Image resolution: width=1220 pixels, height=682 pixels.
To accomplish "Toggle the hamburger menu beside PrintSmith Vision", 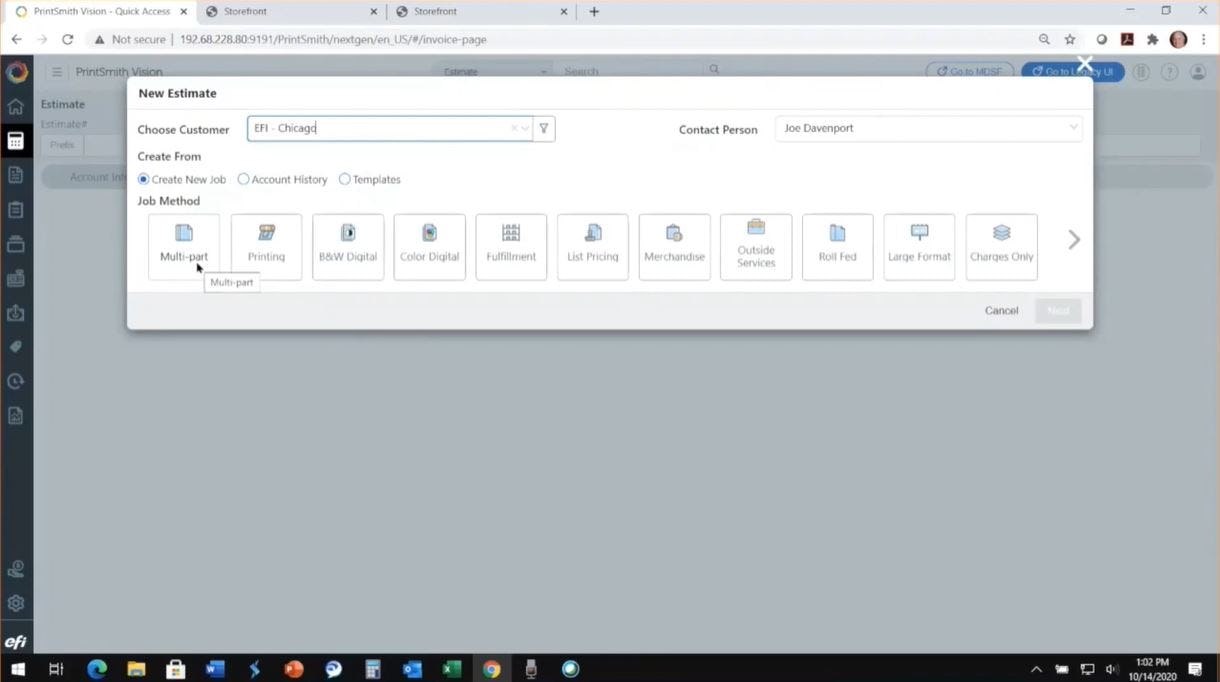I will pyautogui.click(x=57, y=72).
